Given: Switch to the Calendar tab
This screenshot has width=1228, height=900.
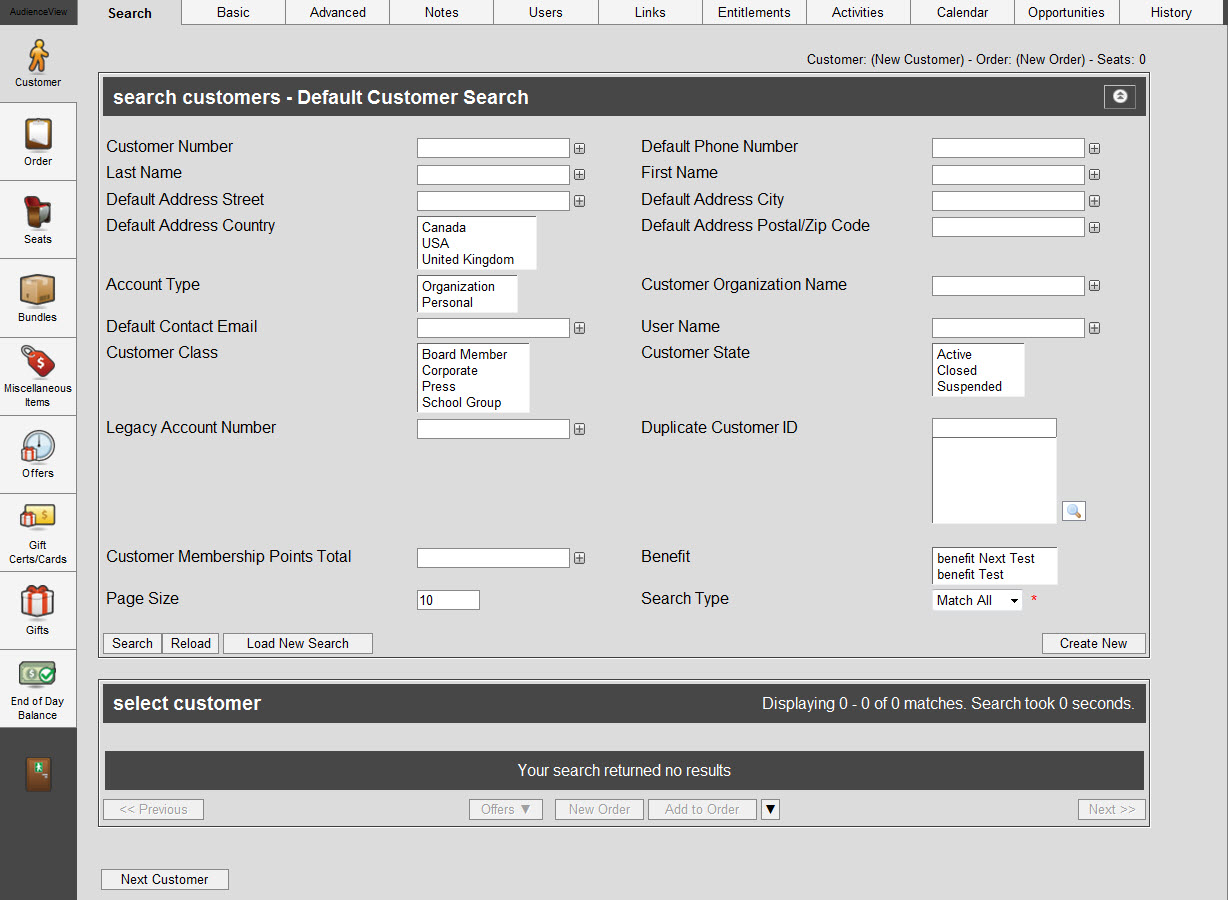Looking at the screenshot, I should 962,12.
